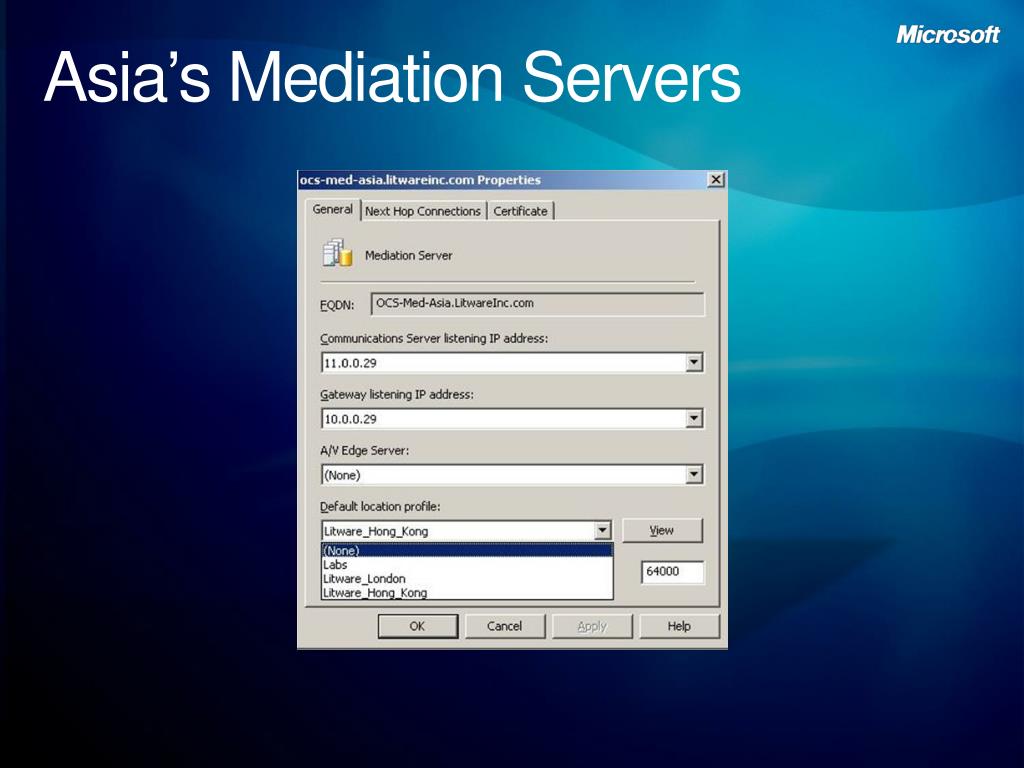Open Help for this dialog
Viewport: 1024px width, 768px height.
tap(679, 626)
